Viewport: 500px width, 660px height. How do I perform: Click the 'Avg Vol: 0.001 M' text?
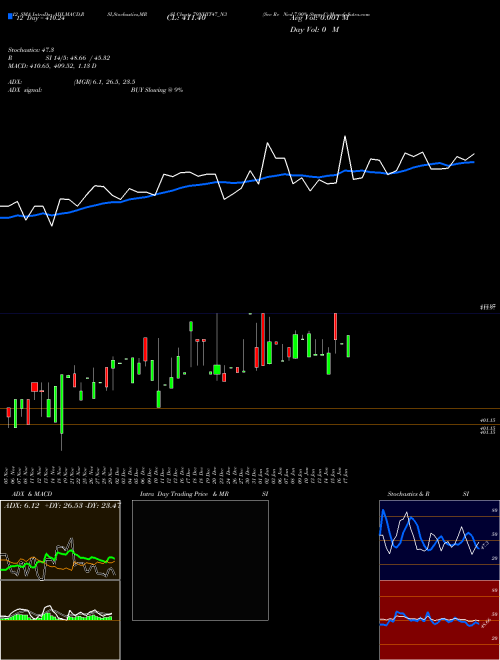click(318, 19)
